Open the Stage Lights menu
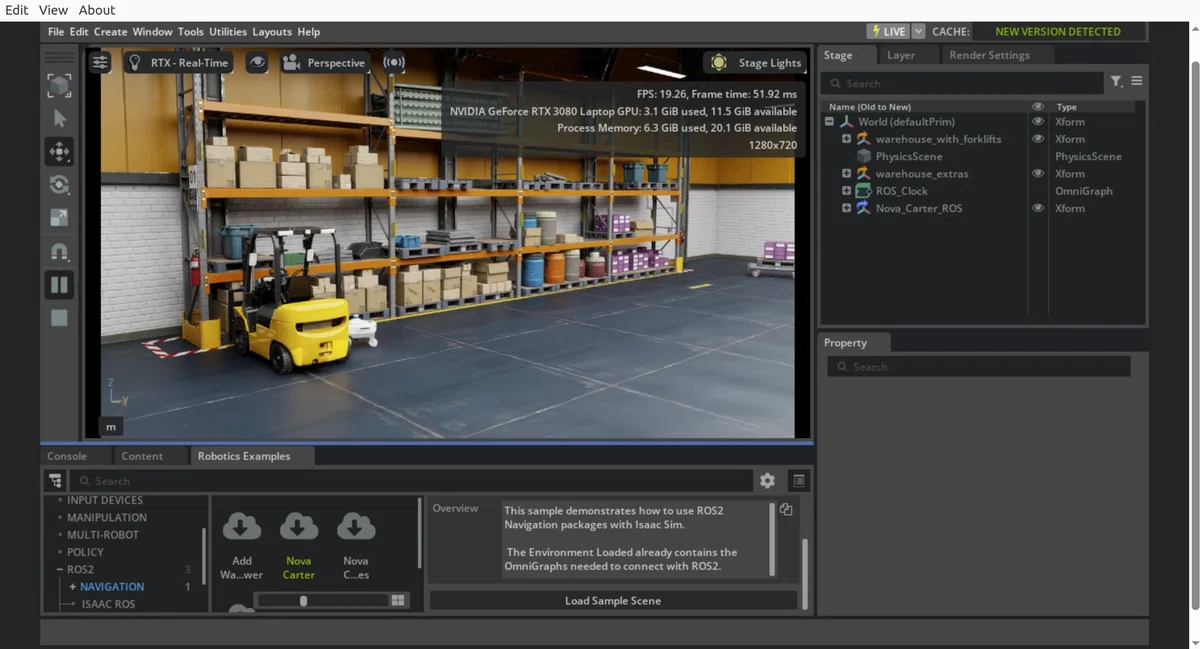Image resolution: width=1200 pixels, height=649 pixels. [755, 62]
